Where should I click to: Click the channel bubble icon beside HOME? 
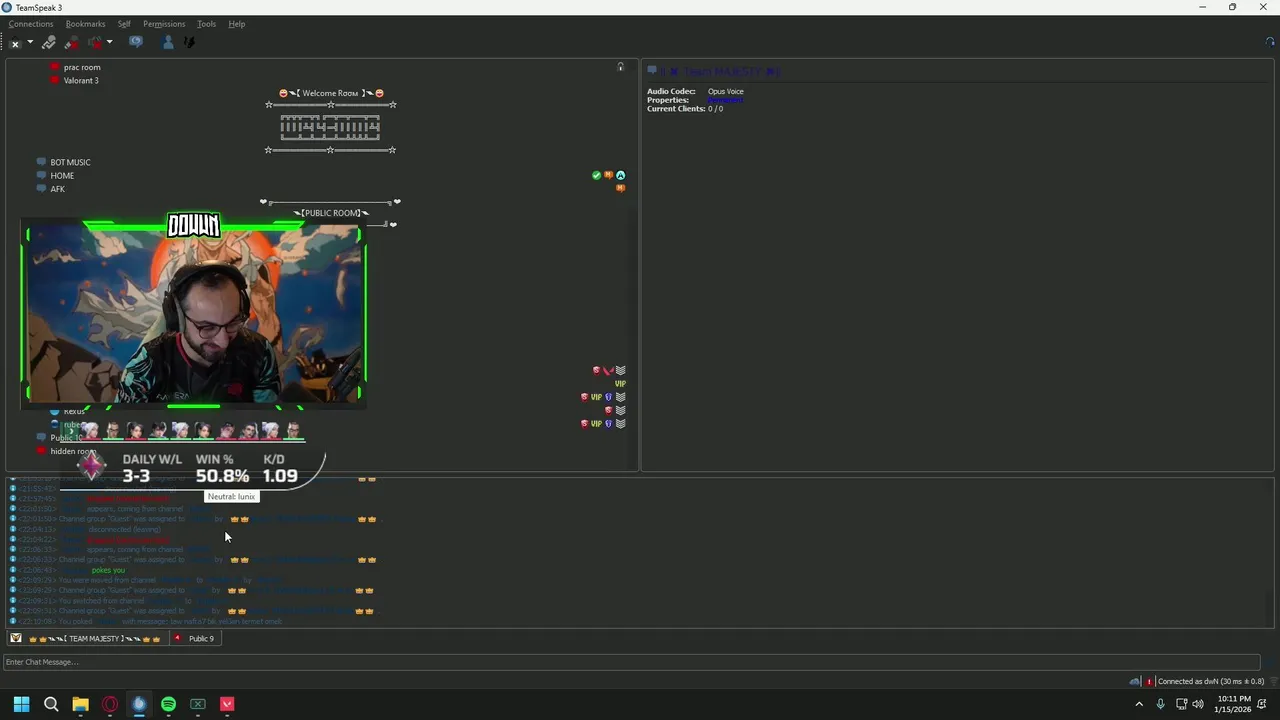[41, 175]
